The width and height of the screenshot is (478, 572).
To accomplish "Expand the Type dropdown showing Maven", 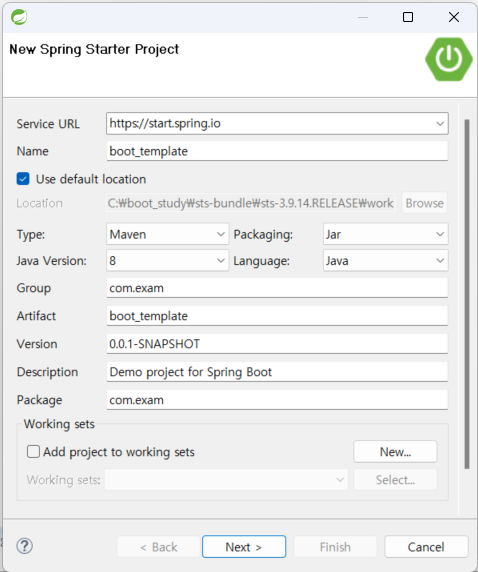I will coord(168,234).
